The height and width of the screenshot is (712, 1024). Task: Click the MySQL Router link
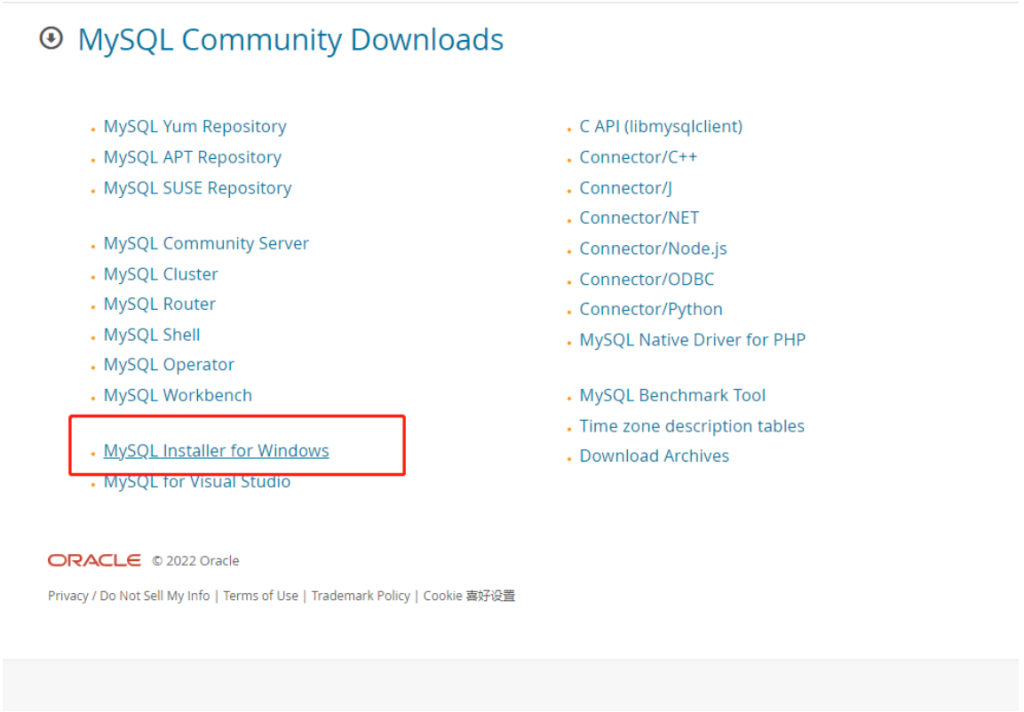click(x=159, y=304)
